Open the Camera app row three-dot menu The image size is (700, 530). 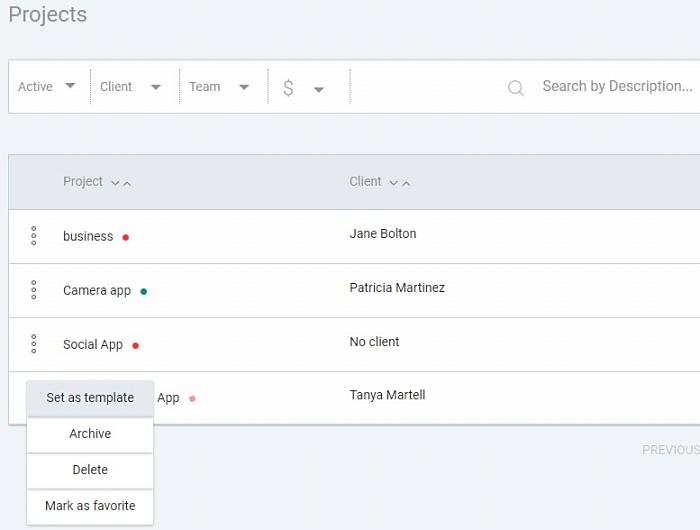coord(33,290)
